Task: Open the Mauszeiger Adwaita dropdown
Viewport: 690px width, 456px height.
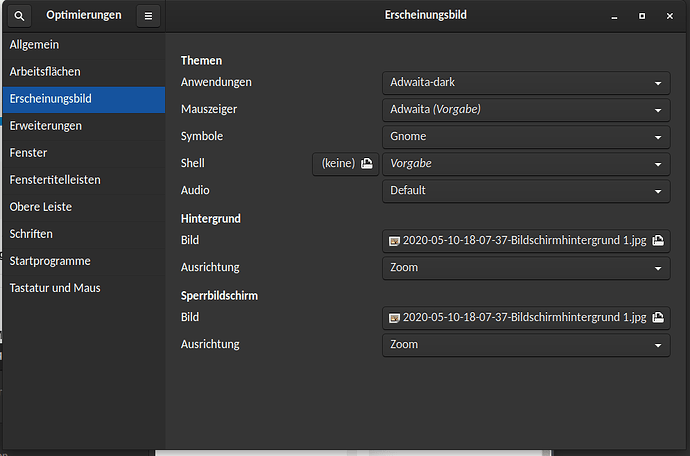Action: tap(526, 109)
